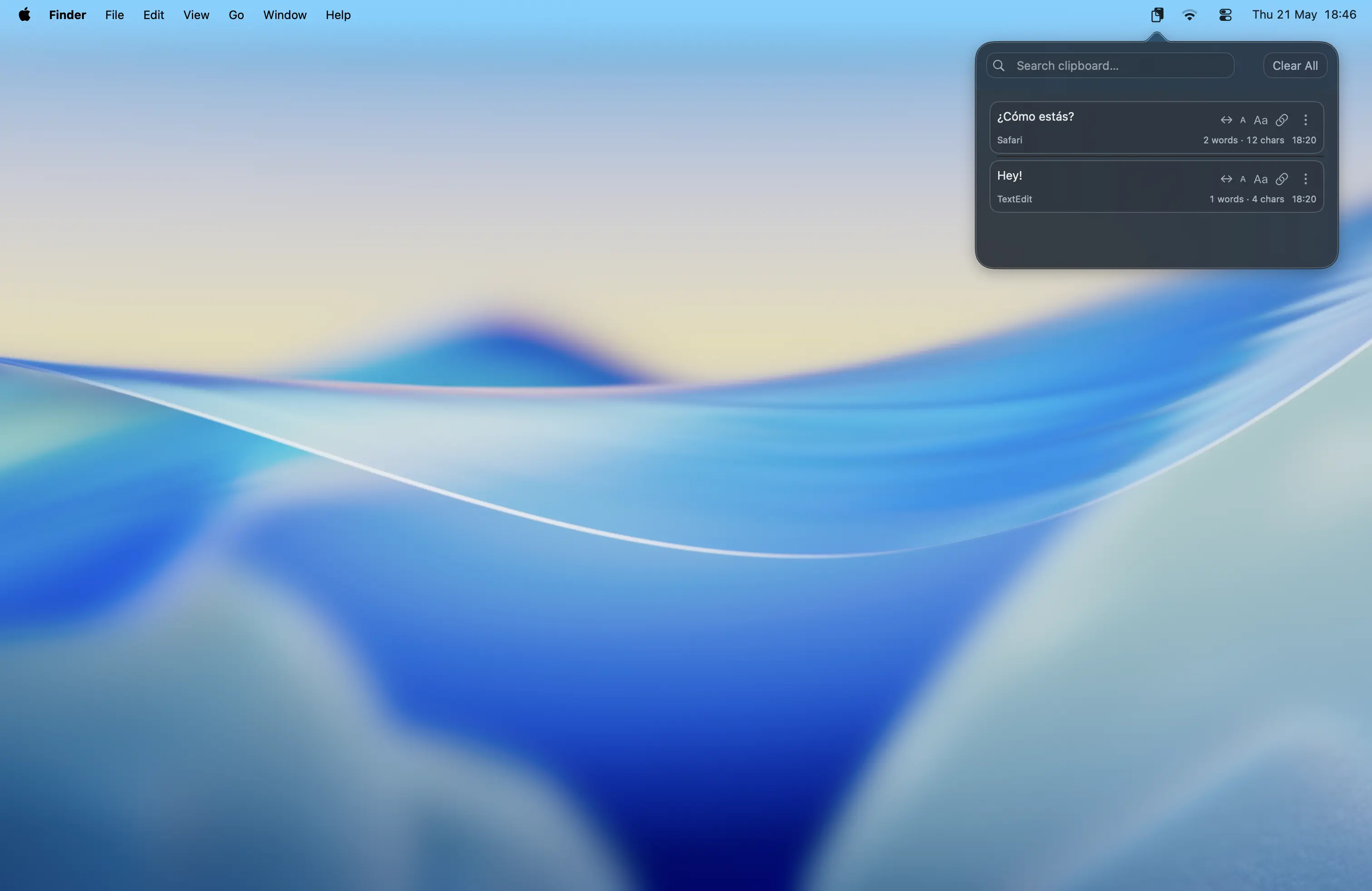Viewport: 1372px width, 891px height.
Task: Click the Aa case icon on the ¿Cómo estás? entry
Action: 1261,120
